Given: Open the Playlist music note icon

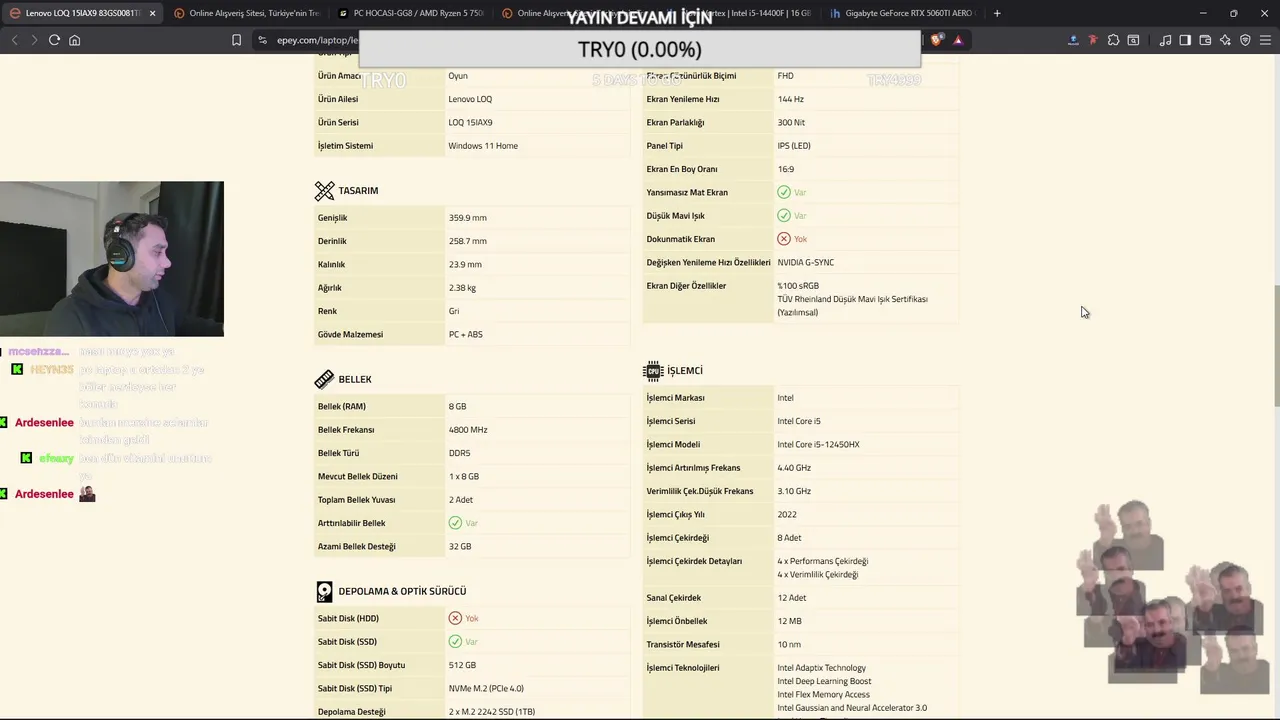Looking at the screenshot, I should (x=1165, y=40).
